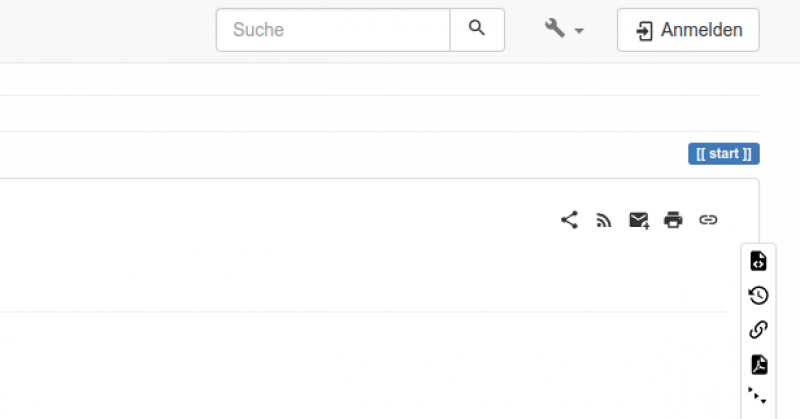Open the wrench tools dropdown menu
Screen dimensions: 800x419
564,29
